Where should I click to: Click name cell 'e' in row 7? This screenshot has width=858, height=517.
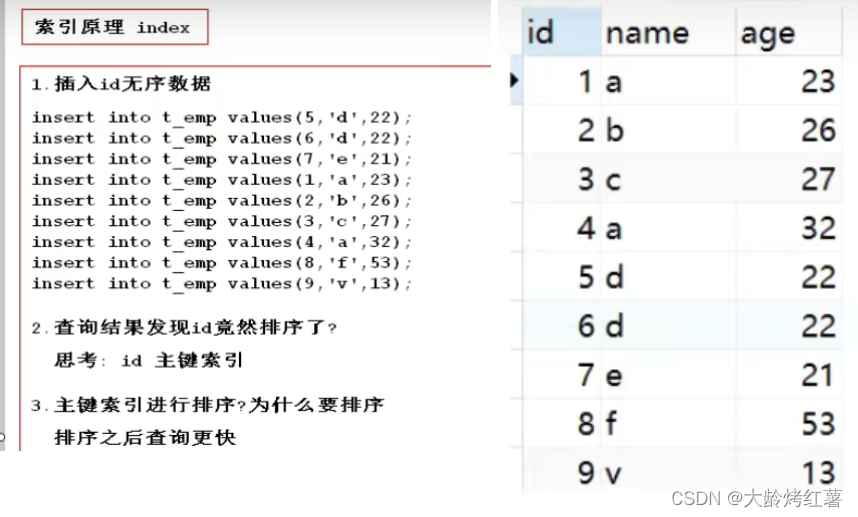coord(668,375)
